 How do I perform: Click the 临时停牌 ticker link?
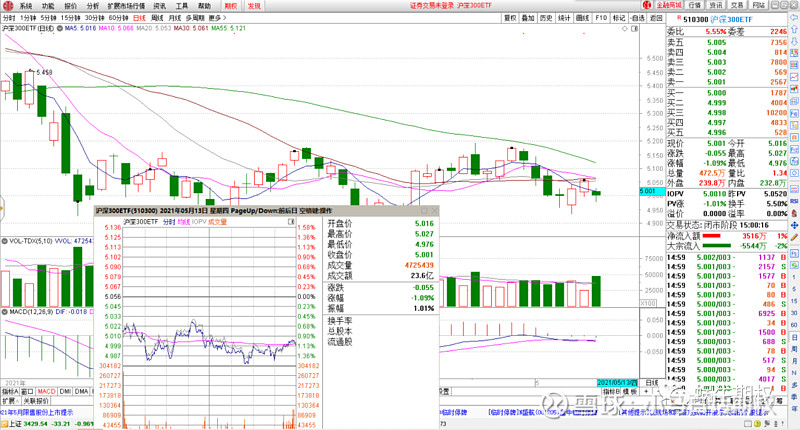click(x=455, y=412)
